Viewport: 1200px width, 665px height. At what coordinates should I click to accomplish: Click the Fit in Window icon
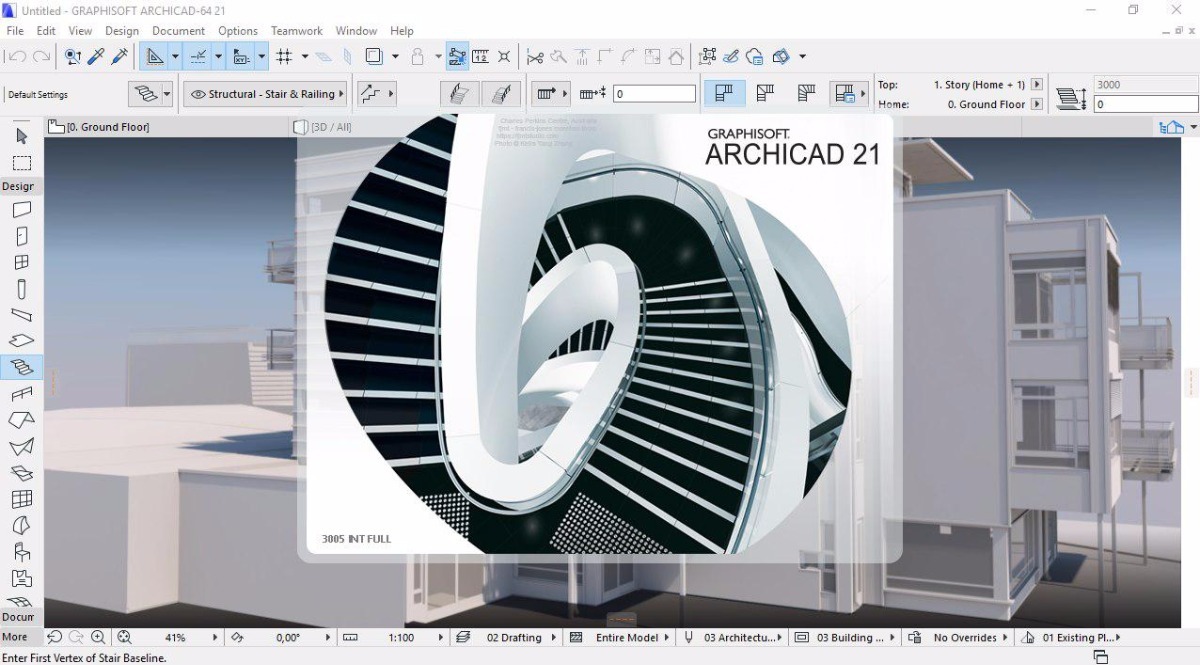[124, 637]
